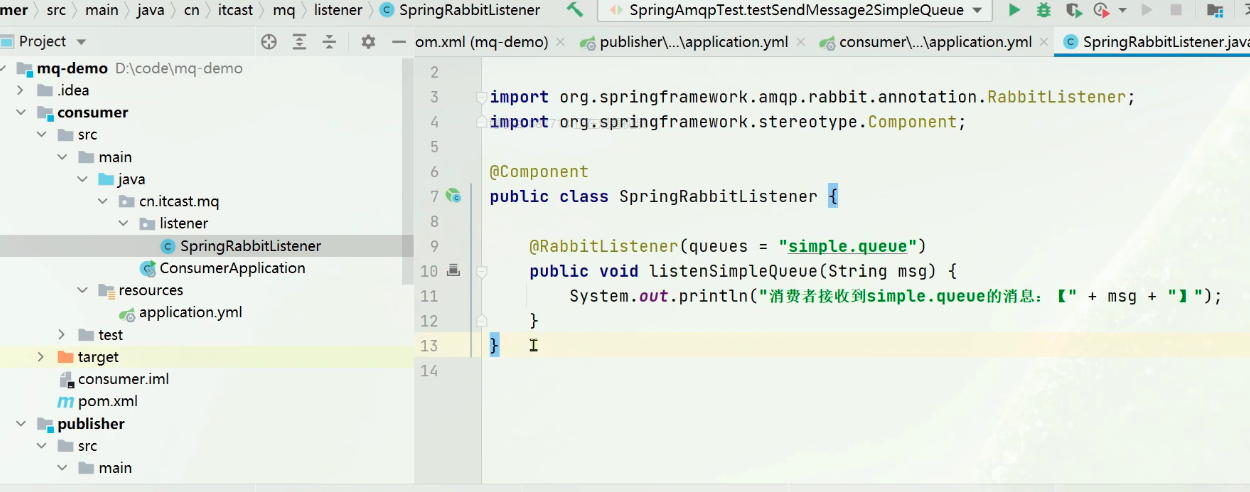The height and width of the screenshot is (492, 1250).
Task: Fold the imports block at line 3
Action: click(x=481, y=97)
